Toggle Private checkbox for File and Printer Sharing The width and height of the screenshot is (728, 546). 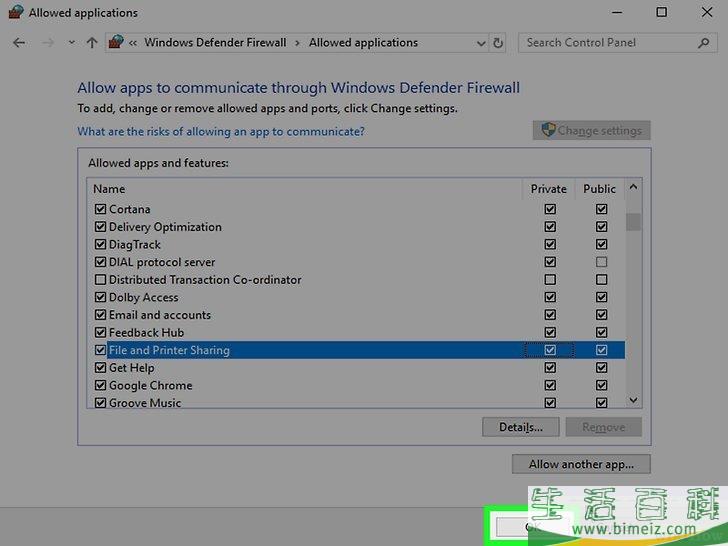pos(550,350)
